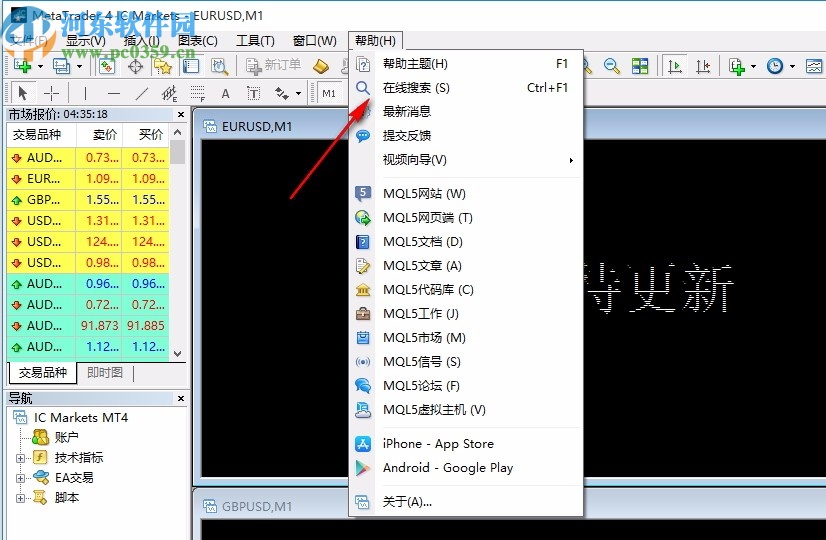Select M1 timeframe button

click(x=329, y=94)
